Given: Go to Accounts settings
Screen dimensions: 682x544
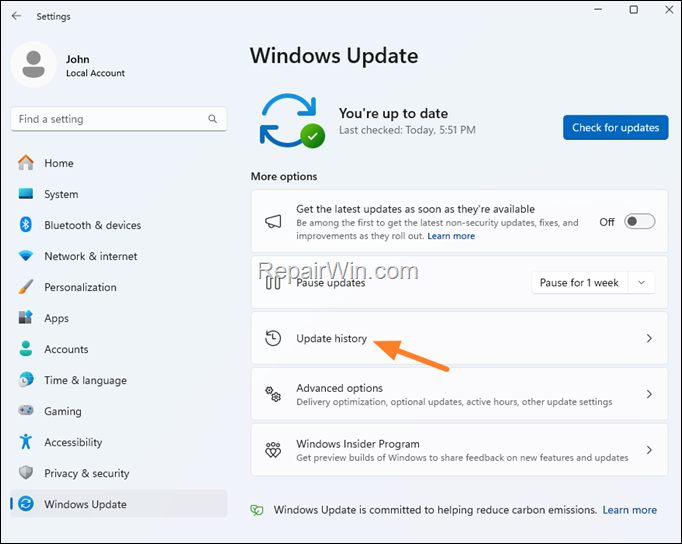Looking at the screenshot, I should click(x=119, y=349).
